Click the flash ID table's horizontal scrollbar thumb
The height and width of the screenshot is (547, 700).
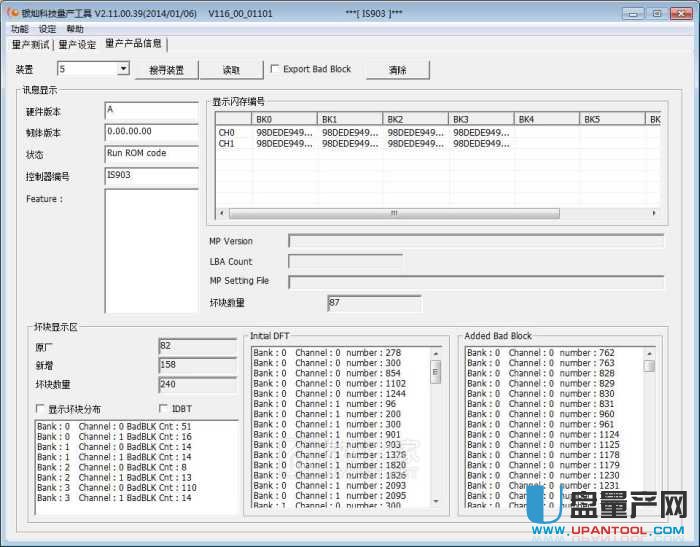click(x=393, y=213)
